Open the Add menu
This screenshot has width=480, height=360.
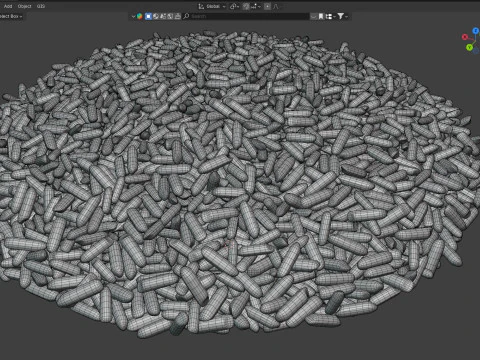coord(8,6)
